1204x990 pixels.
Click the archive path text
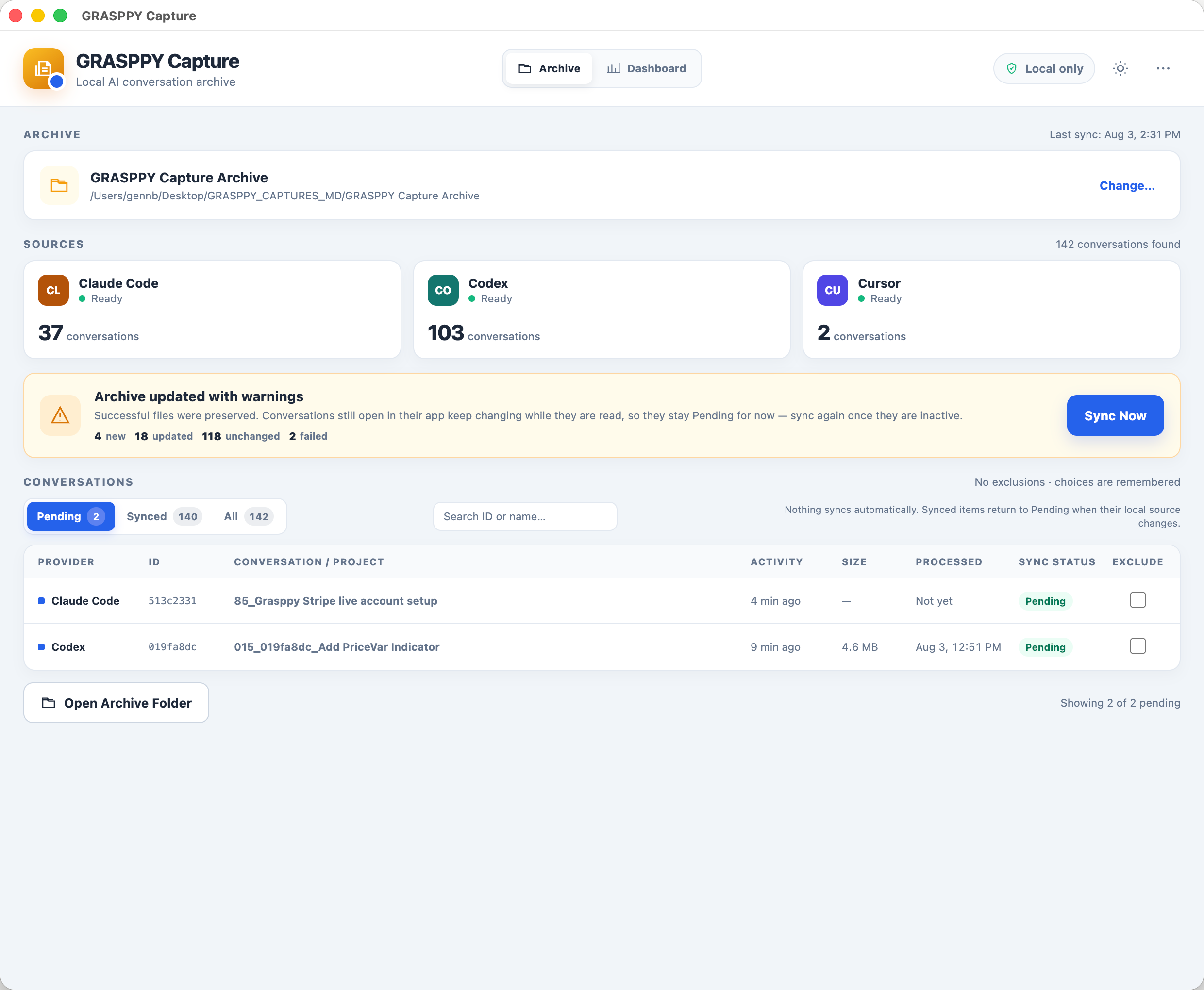284,196
